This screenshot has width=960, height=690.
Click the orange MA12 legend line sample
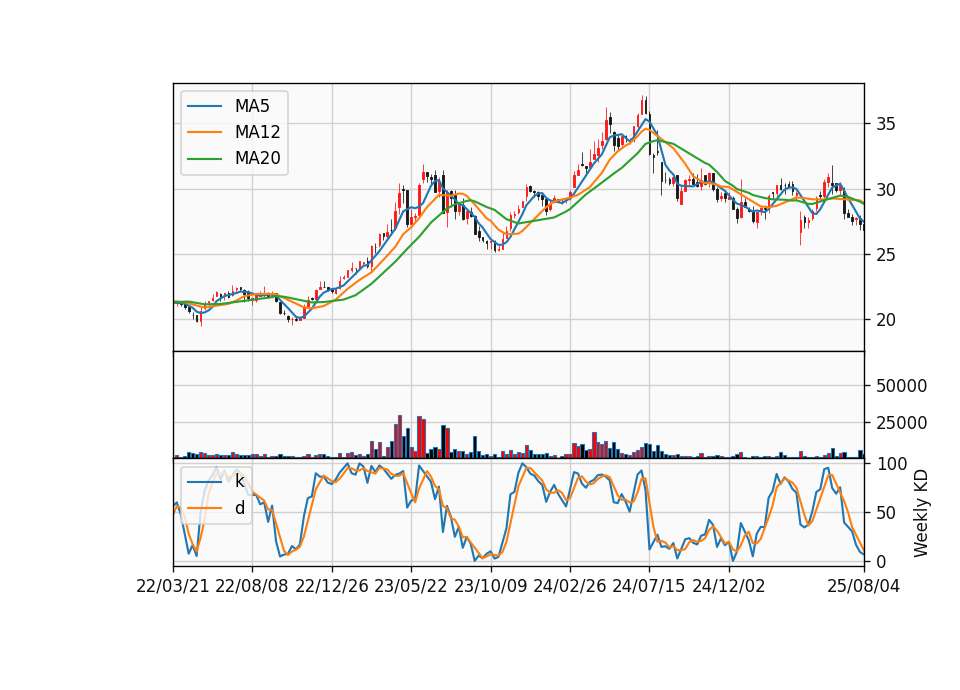coord(204,132)
